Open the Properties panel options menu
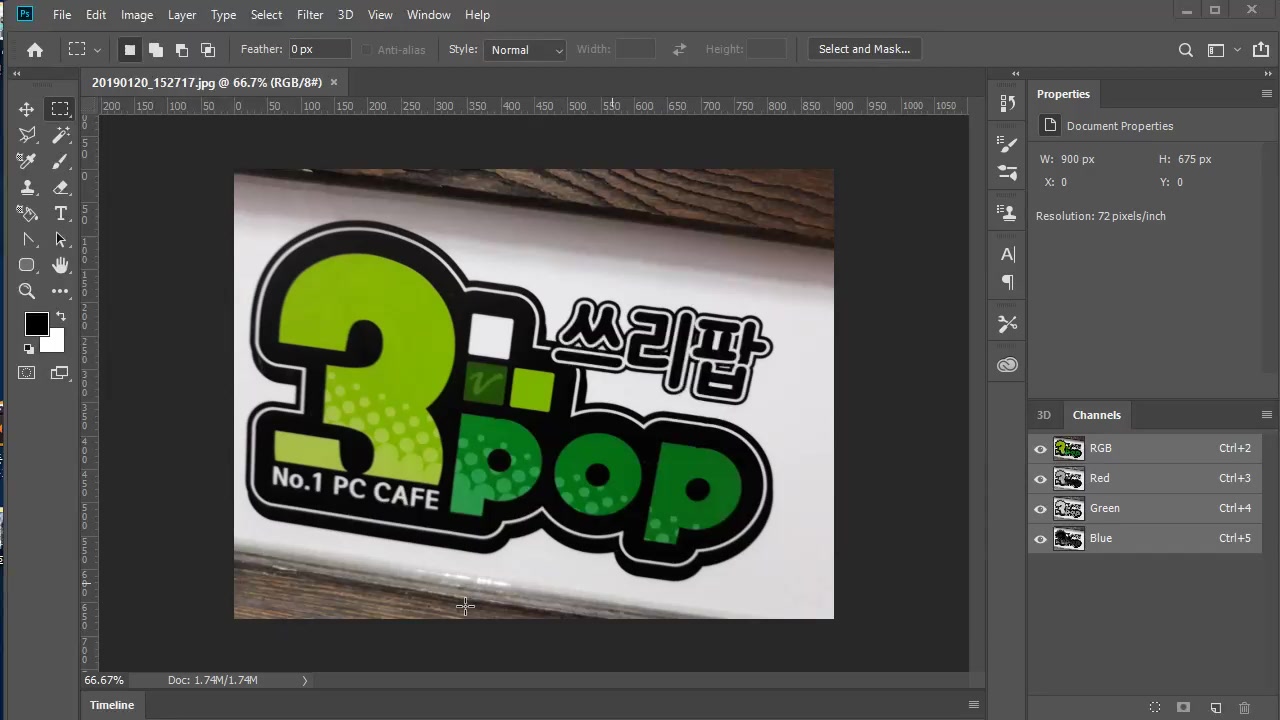Image resolution: width=1280 pixels, height=720 pixels. pyautogui.click(x=1266, y=94)
